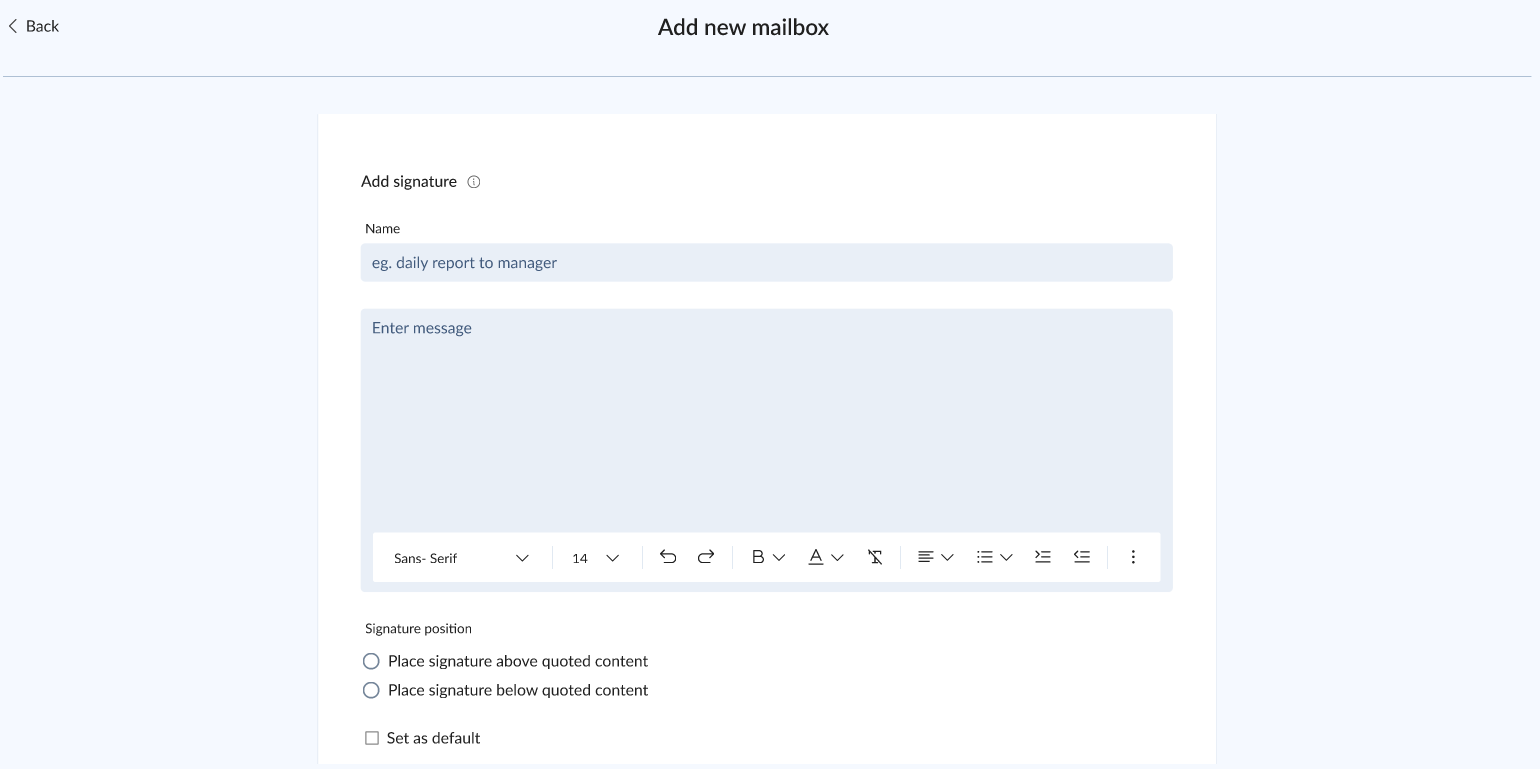Click the undo arrow icon
The height and width of the screenshot is (769, 1540).
pyautogui.click(x=668, y=557)
